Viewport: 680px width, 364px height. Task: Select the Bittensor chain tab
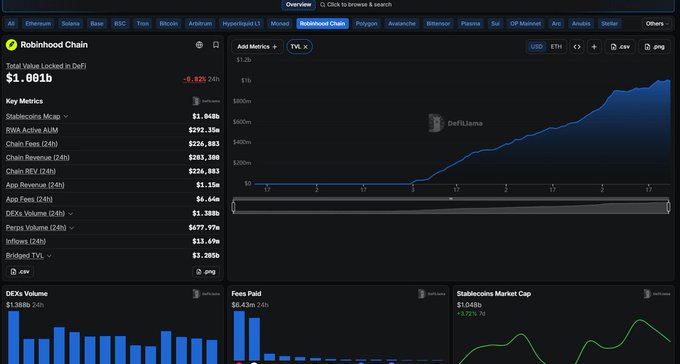point(438,23)
